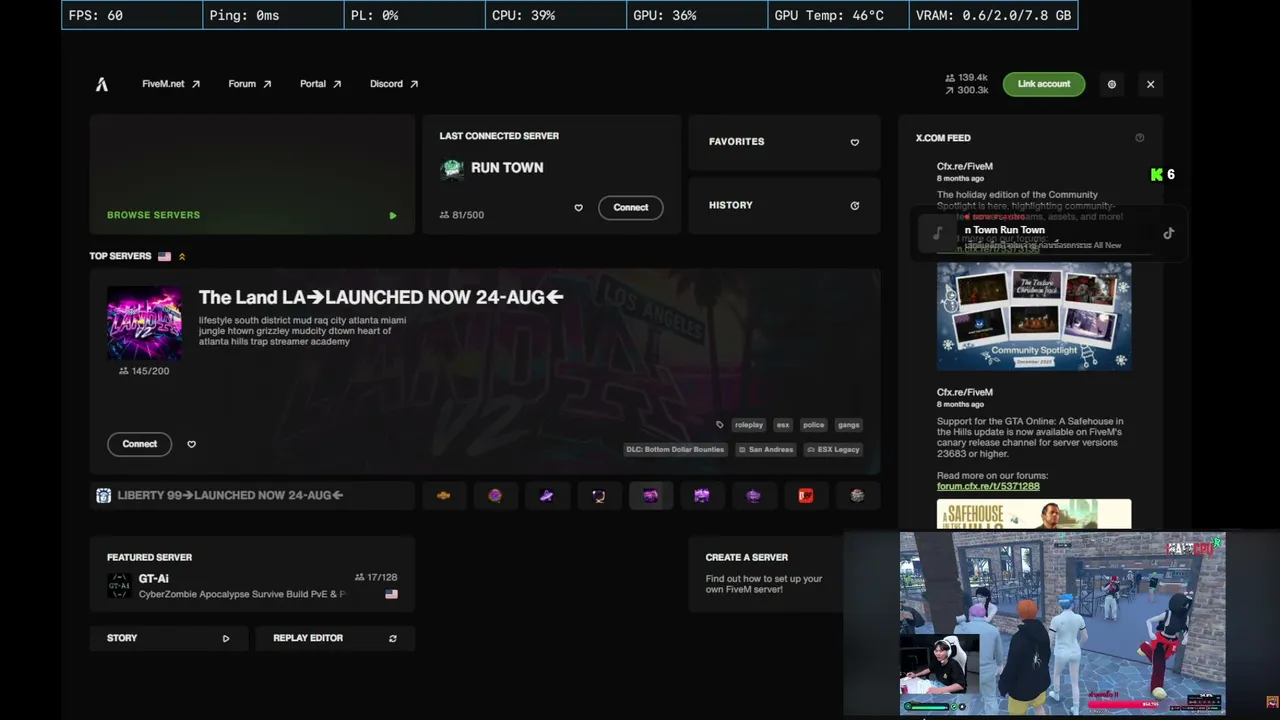Select the LIBERTY 99 server row
The width and height of the screenshot is (1280, 720).
[x=252, y=495]
